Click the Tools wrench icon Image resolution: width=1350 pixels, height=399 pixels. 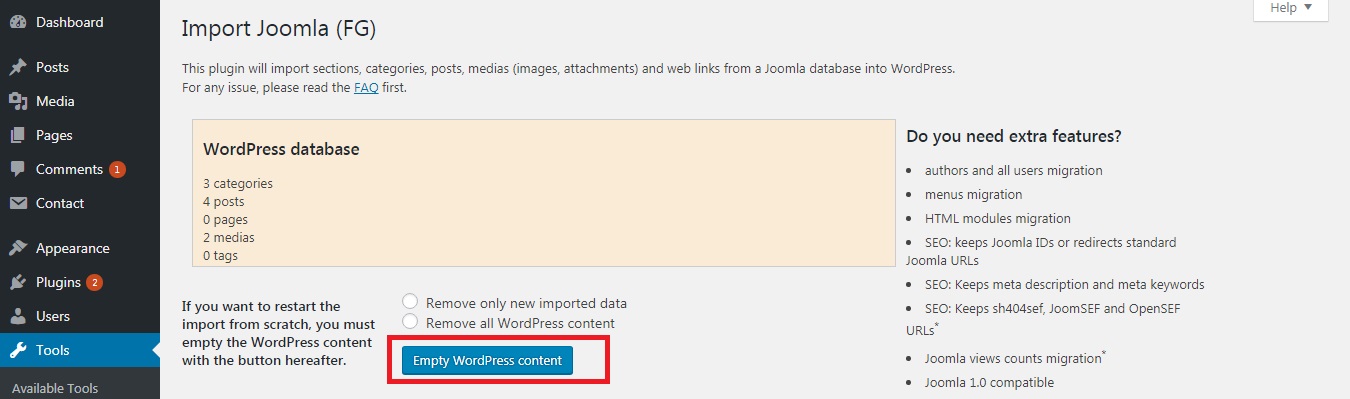pyautogui.click(x=18, y=350)
